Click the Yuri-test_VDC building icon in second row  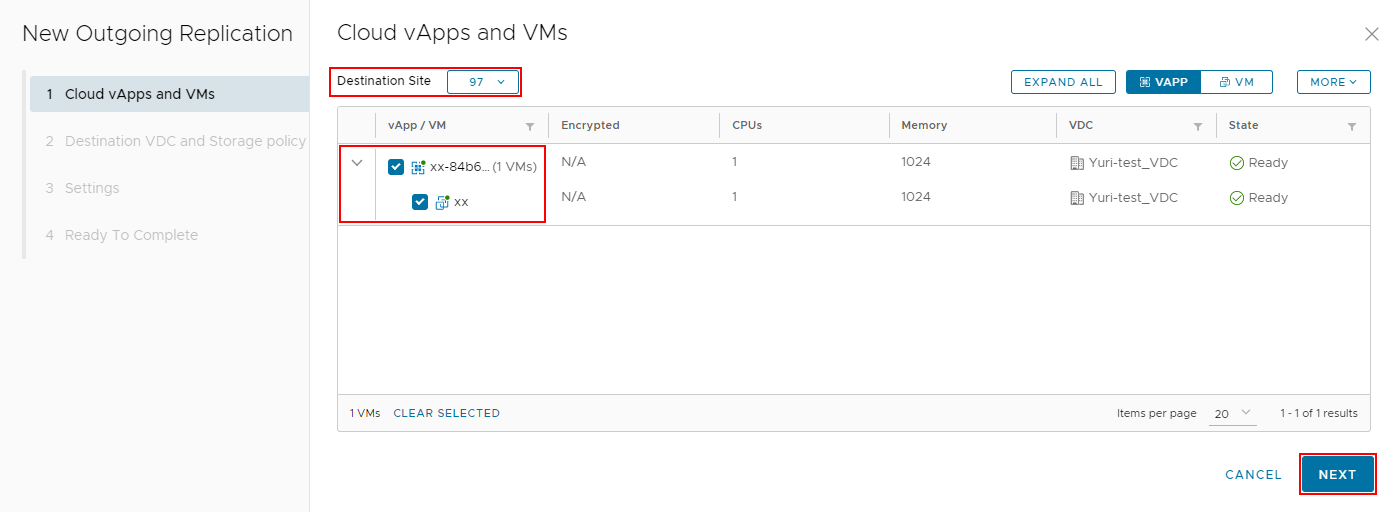click(1077, 198)
